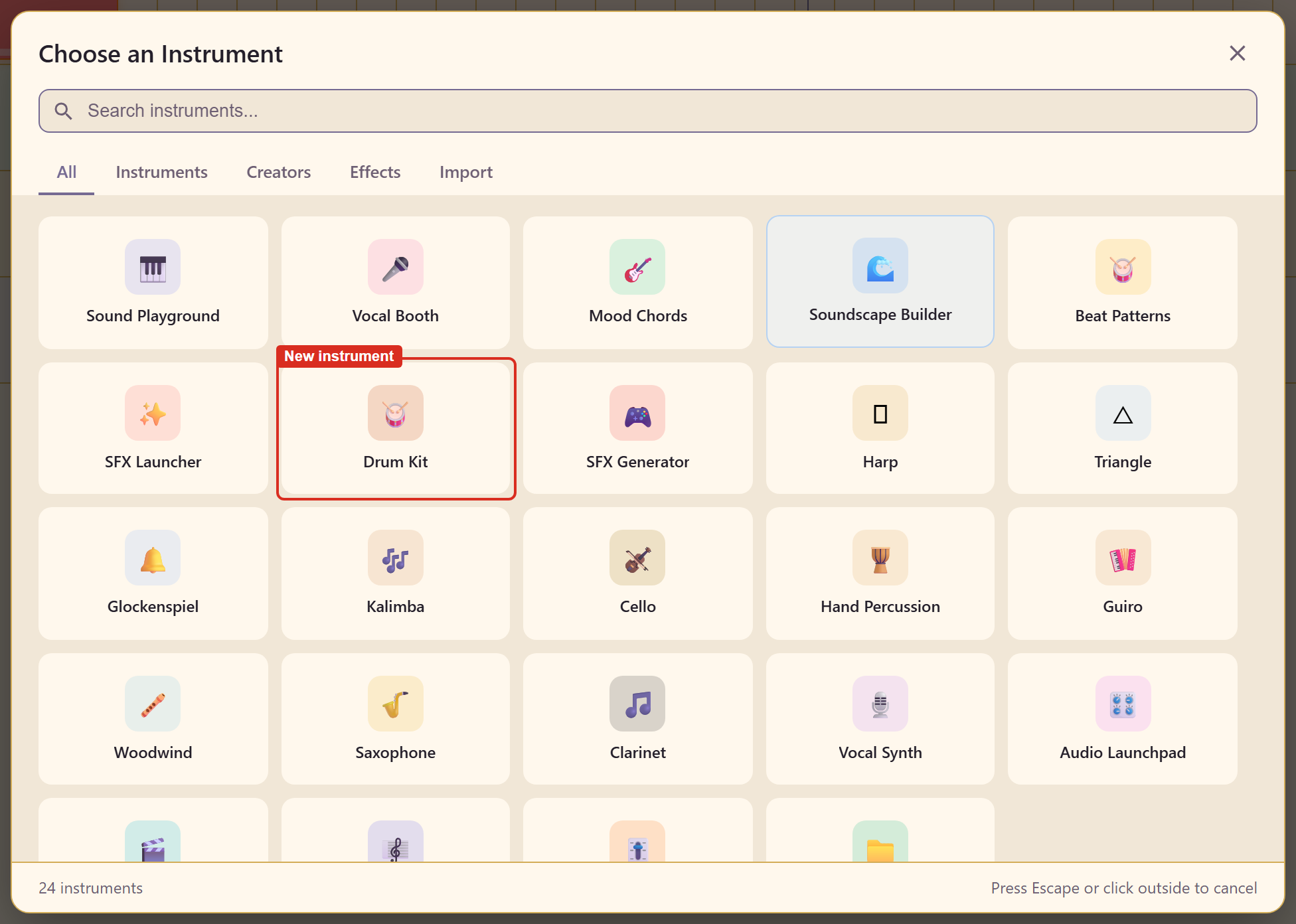Click the Hand Percussion label
The height and width of the screenshot is (924, 1296).
880,607
